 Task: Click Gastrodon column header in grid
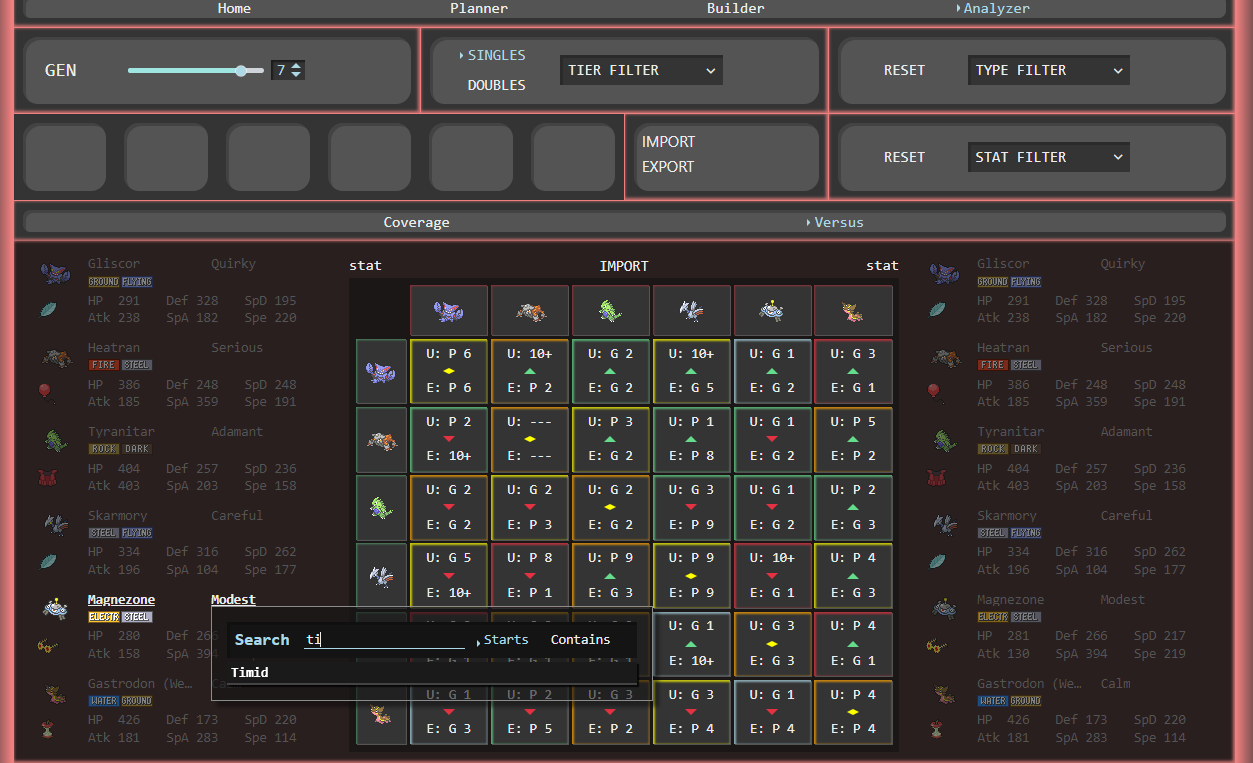(853, 311)
